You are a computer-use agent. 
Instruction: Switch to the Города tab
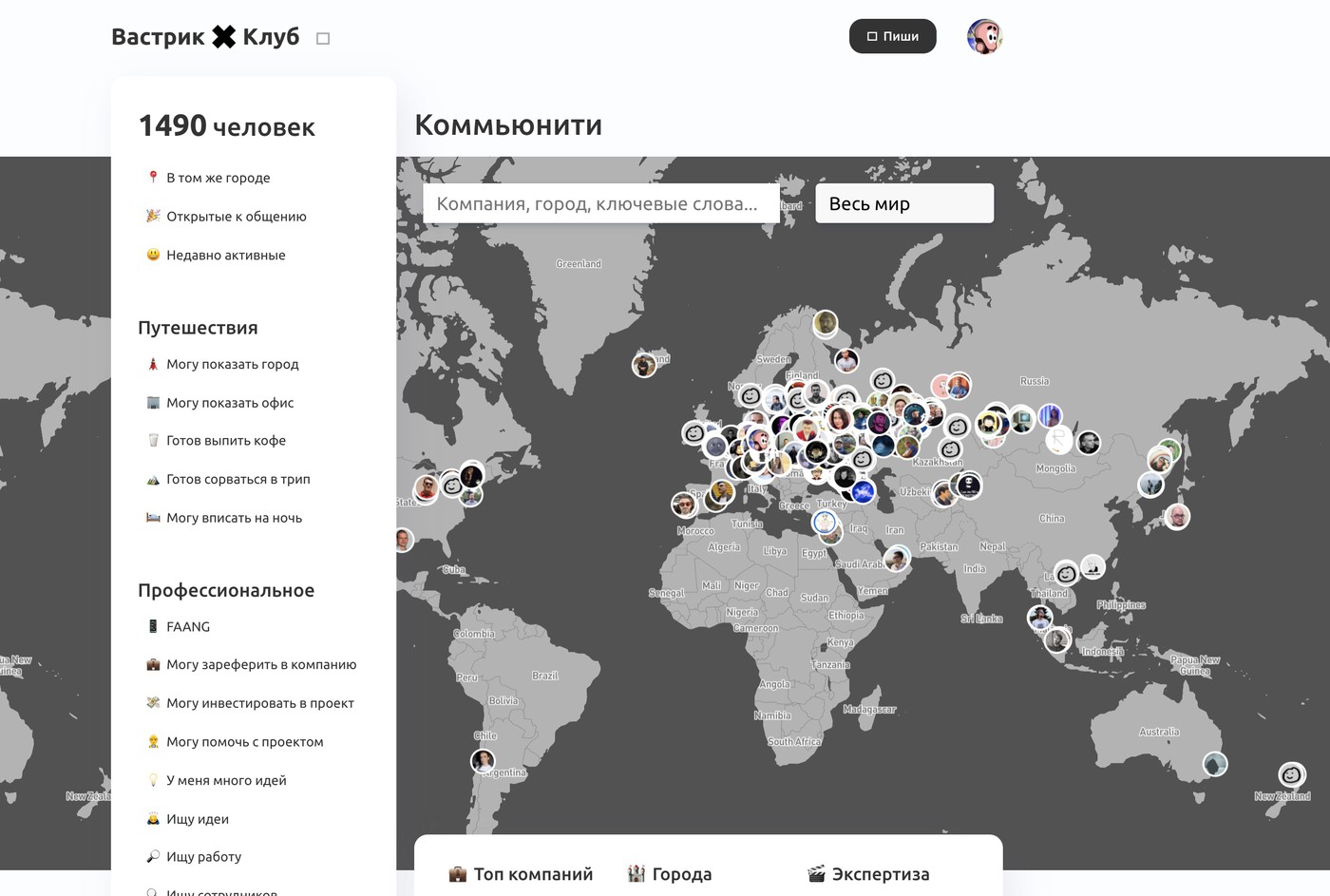(x=670, y=874)
